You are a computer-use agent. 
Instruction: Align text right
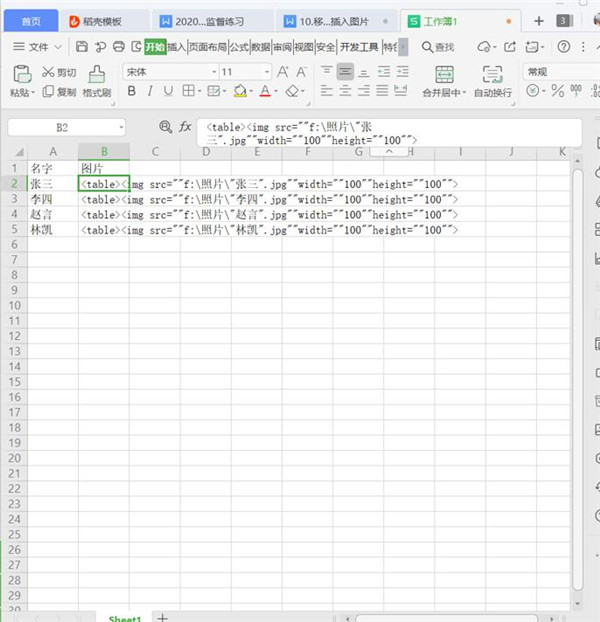(364, 91)
